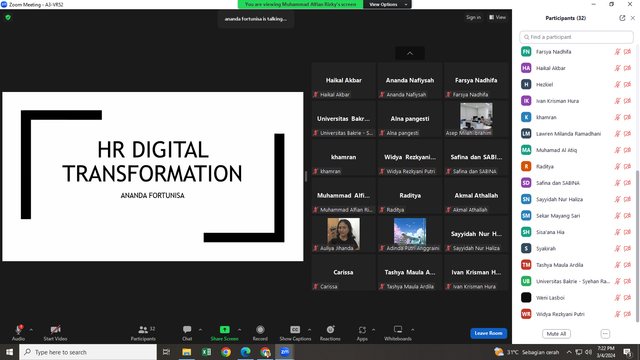The width and height of the screenshot is (640, 360).
Task: Click Syakirah's video-off camera icon
Action: click(x=627, y=248)
